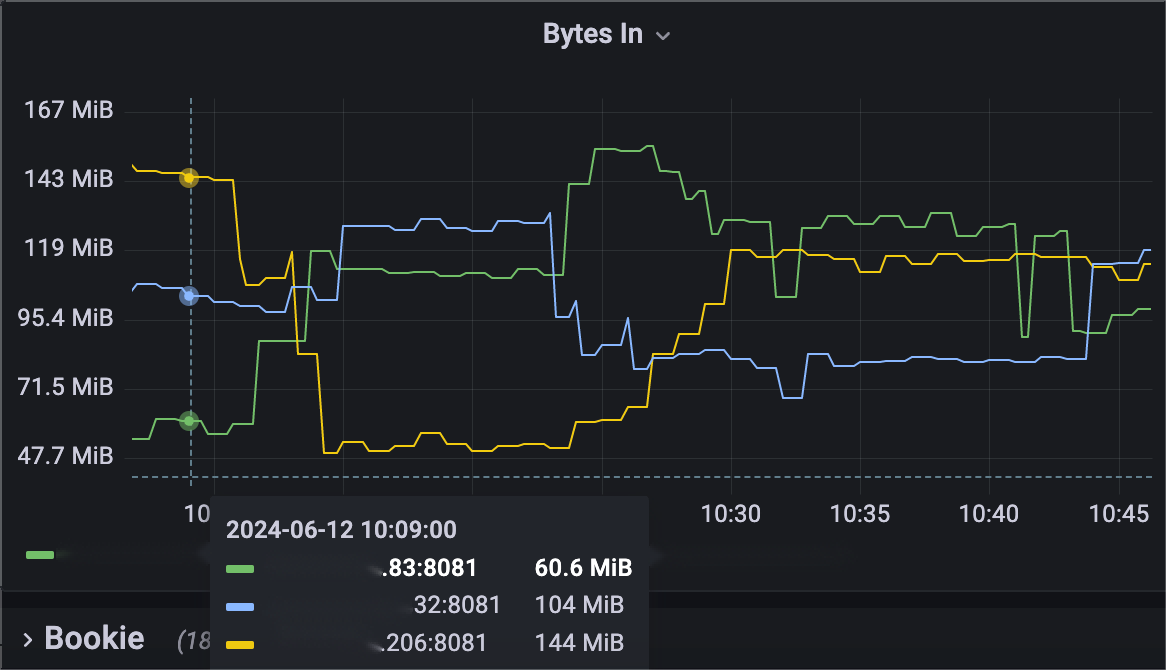Select the .83:8081 series name in tooltip
This screenshot has height=670, width=1166.
431,569
